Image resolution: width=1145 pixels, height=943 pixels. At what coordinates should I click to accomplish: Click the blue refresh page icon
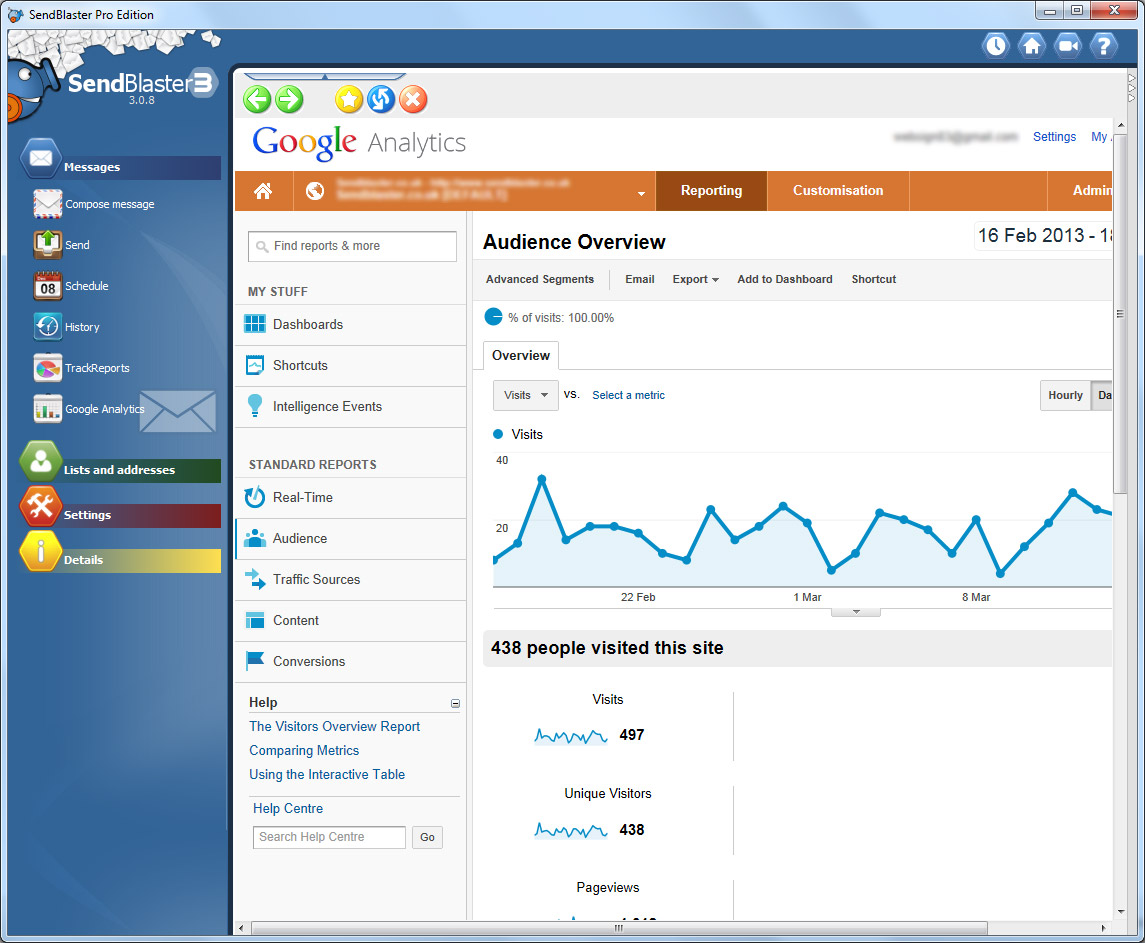click(x=380, y=99)
